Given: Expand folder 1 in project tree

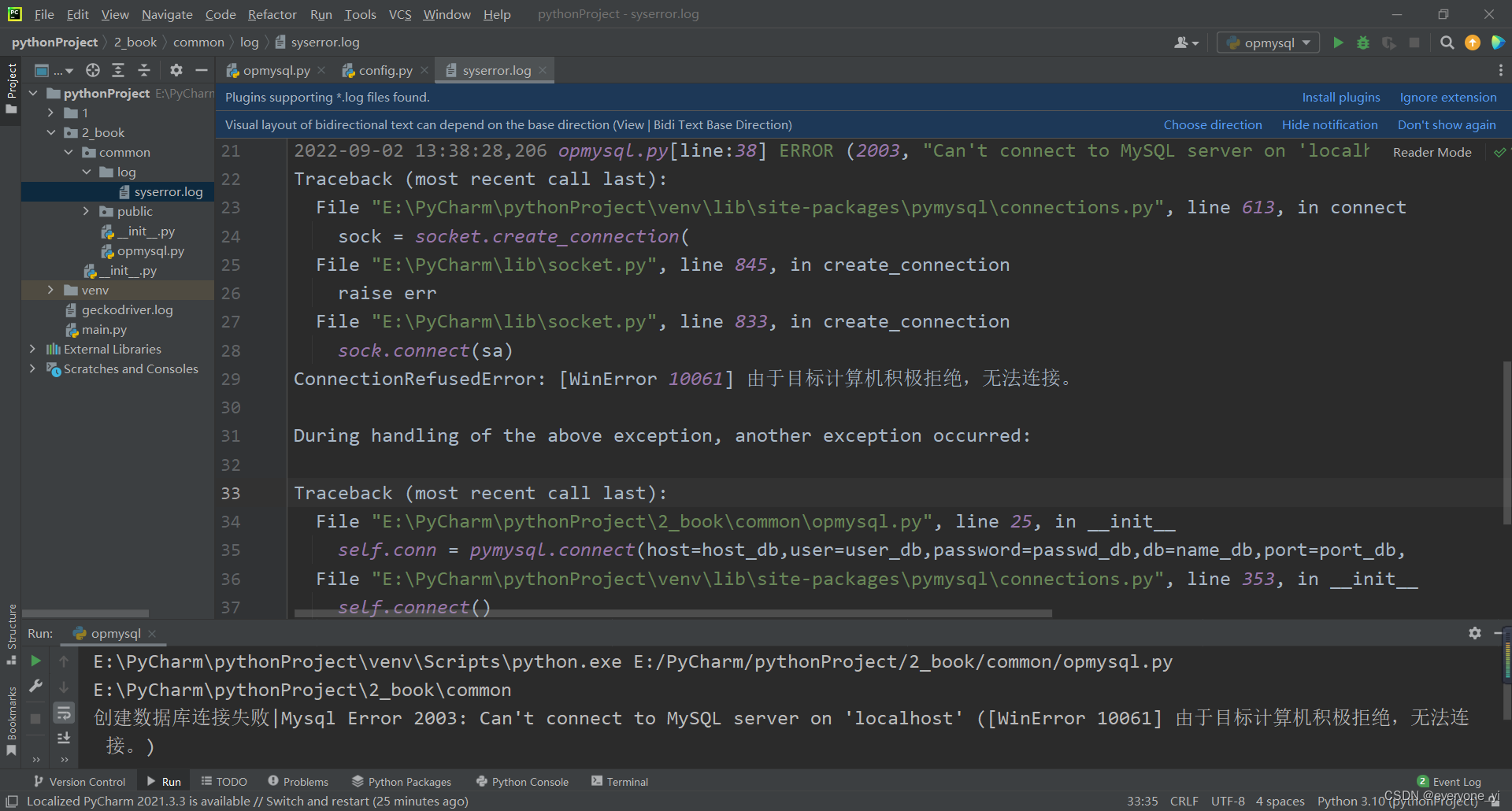Looking at the screenshot, I should (x=50, y=113).
